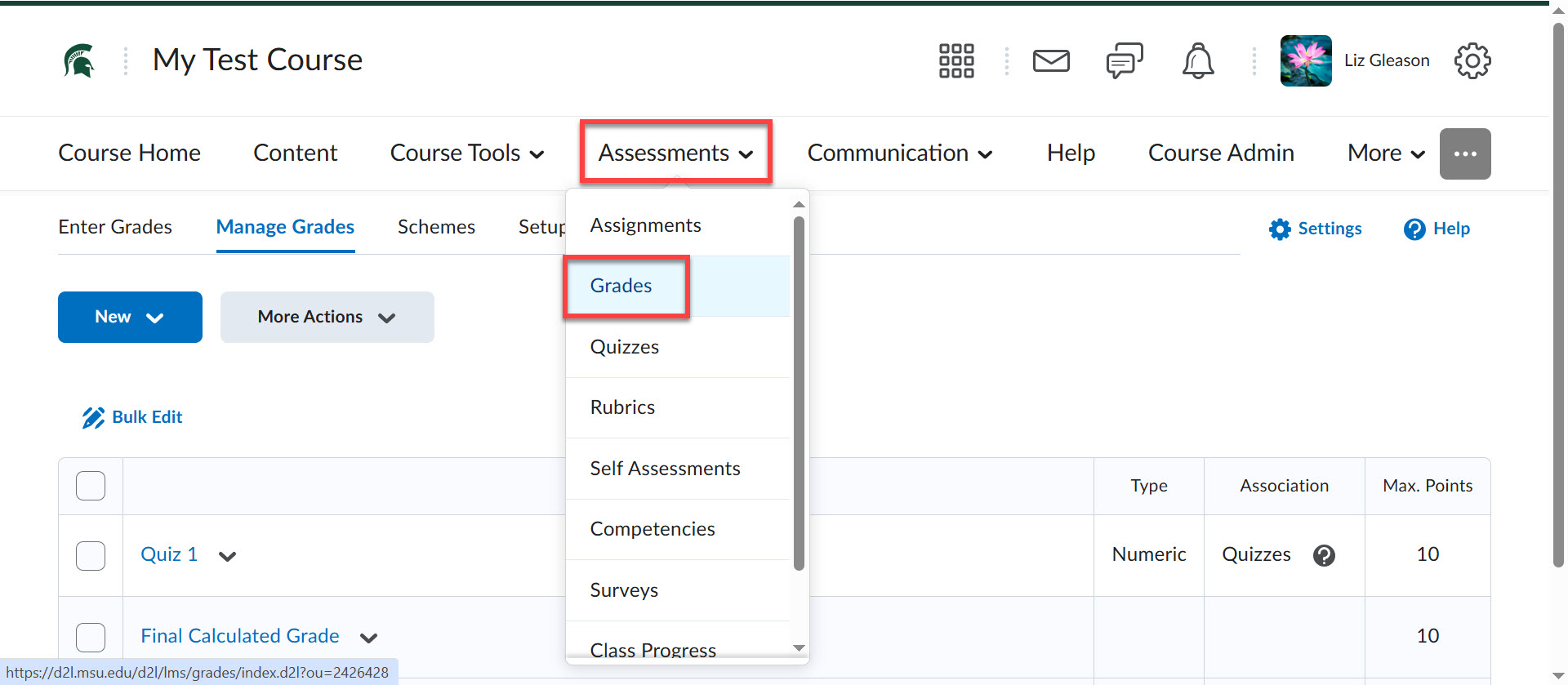The image size is (1568, 685).
Task: Select Grades from the Assessments menu
Action: 621,286
